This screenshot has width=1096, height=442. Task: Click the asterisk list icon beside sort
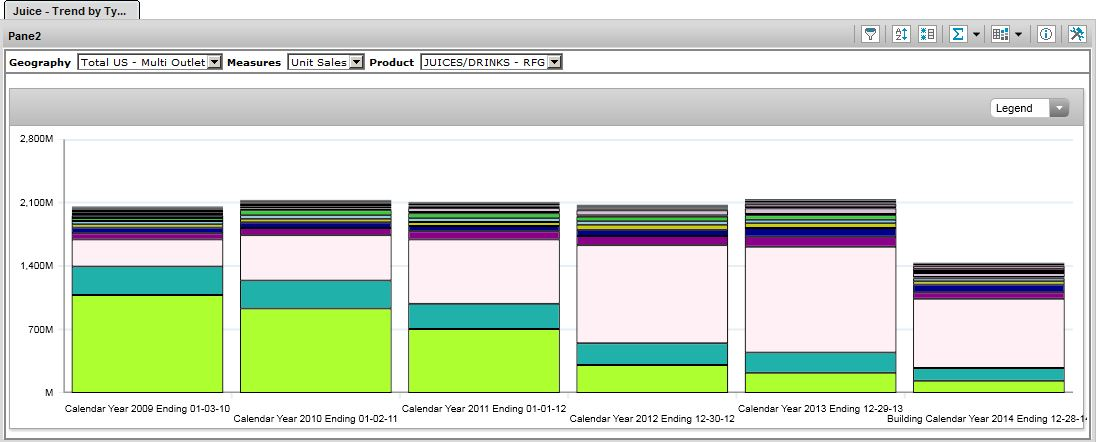(927, 34)
